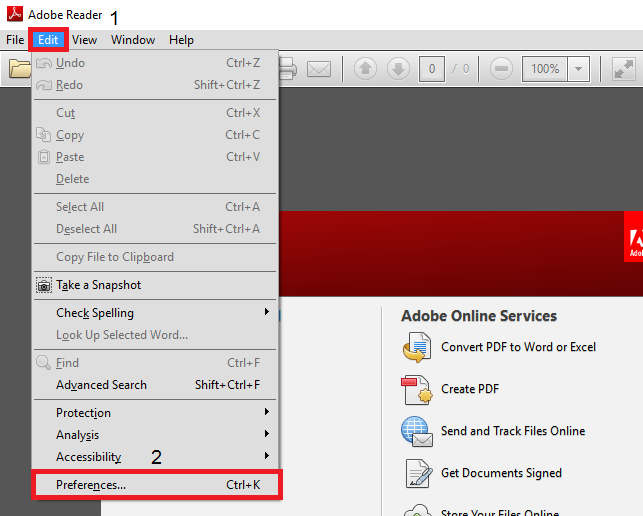Click the zoom out minus button

coord(501,68)
